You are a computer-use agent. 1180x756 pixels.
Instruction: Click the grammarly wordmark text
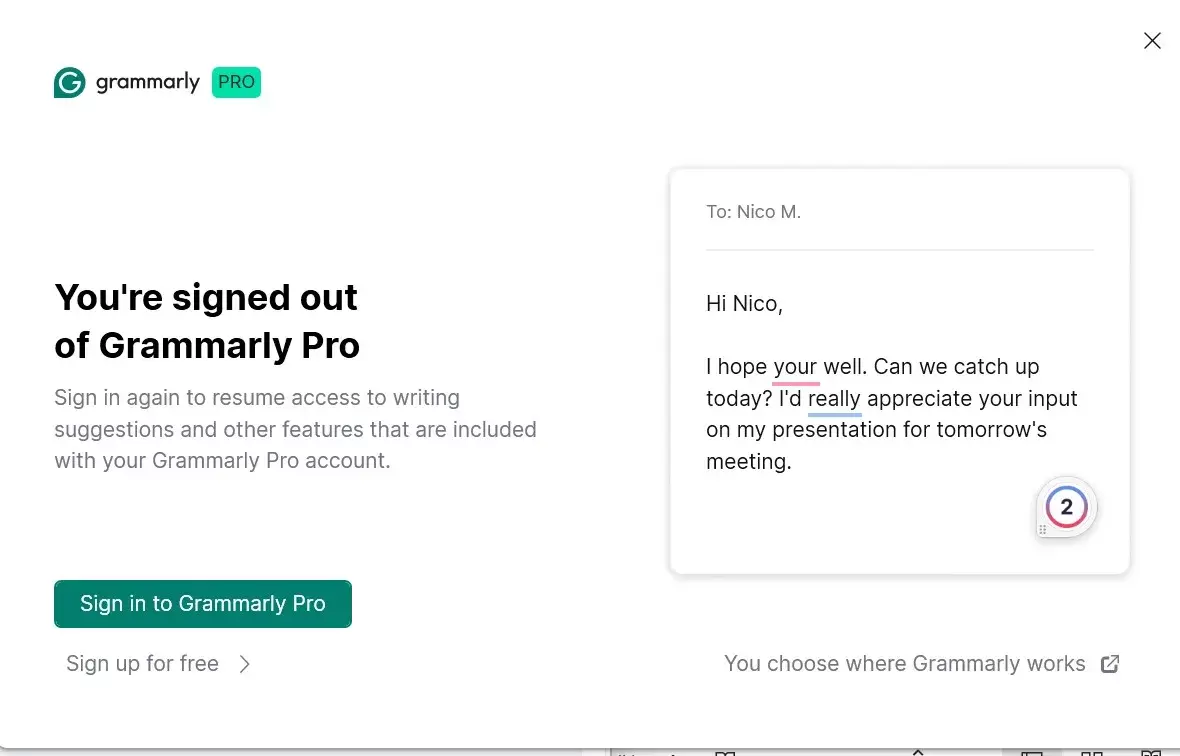148,83
